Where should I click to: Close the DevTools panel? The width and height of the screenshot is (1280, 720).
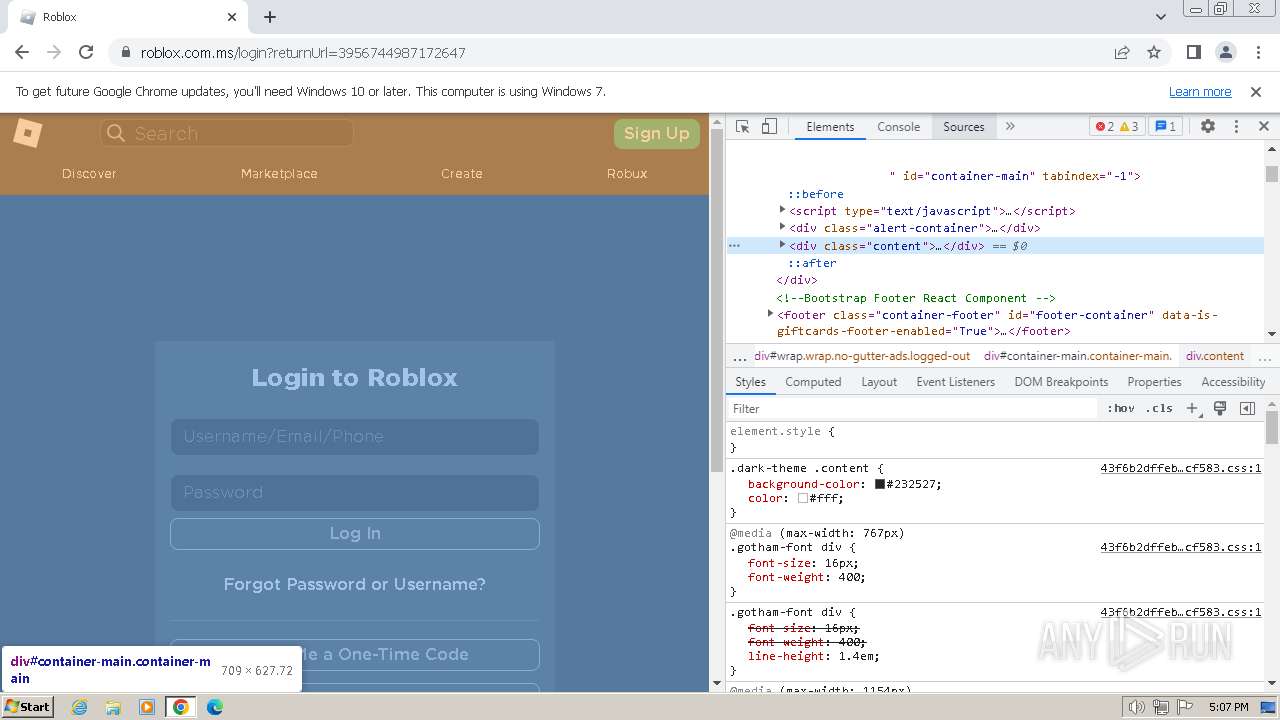[1263, 127]
